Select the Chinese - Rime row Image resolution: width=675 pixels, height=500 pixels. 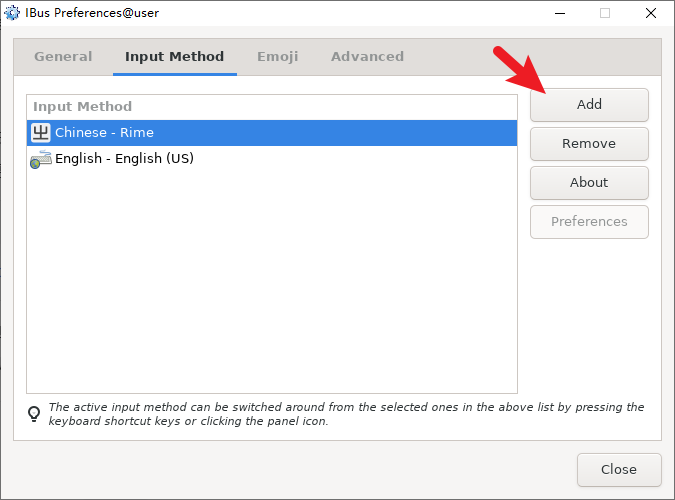point(272,133)
